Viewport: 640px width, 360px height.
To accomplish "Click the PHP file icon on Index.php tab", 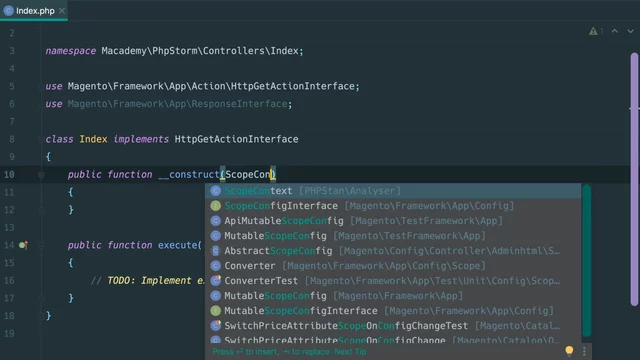I will (x=8, y=11).
